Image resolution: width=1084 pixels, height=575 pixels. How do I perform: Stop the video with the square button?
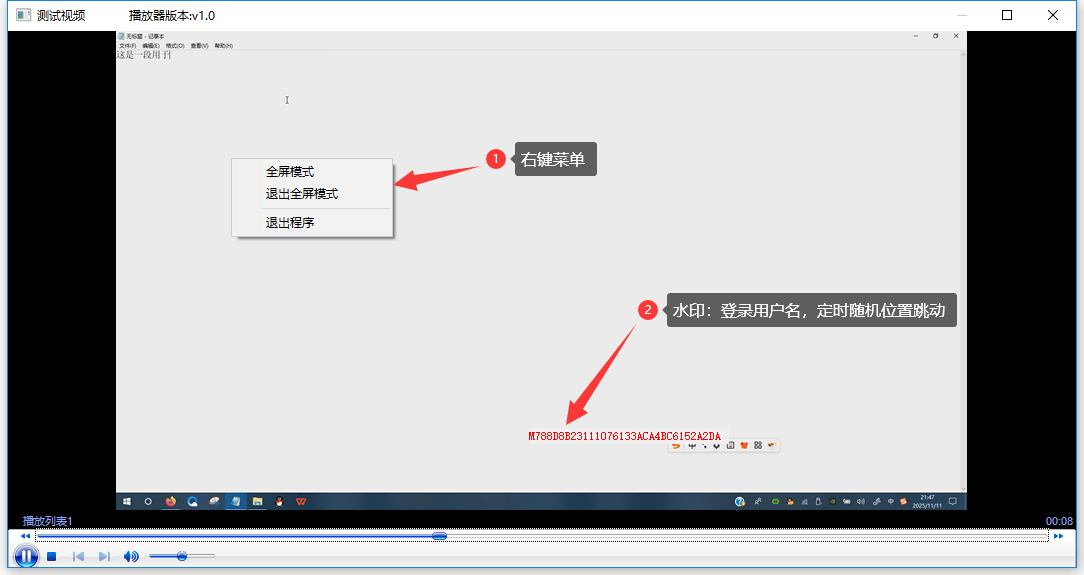coord(51,556)
